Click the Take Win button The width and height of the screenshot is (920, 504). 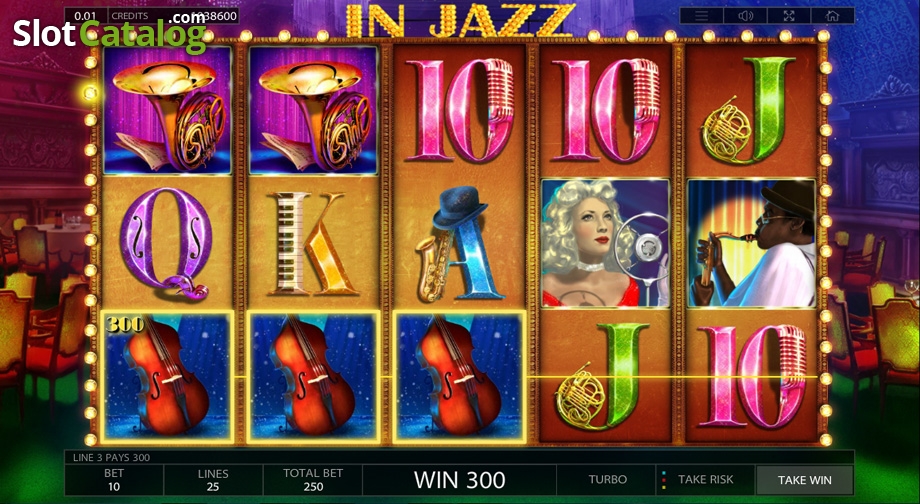pyautogui.click(x=804, y=480)
